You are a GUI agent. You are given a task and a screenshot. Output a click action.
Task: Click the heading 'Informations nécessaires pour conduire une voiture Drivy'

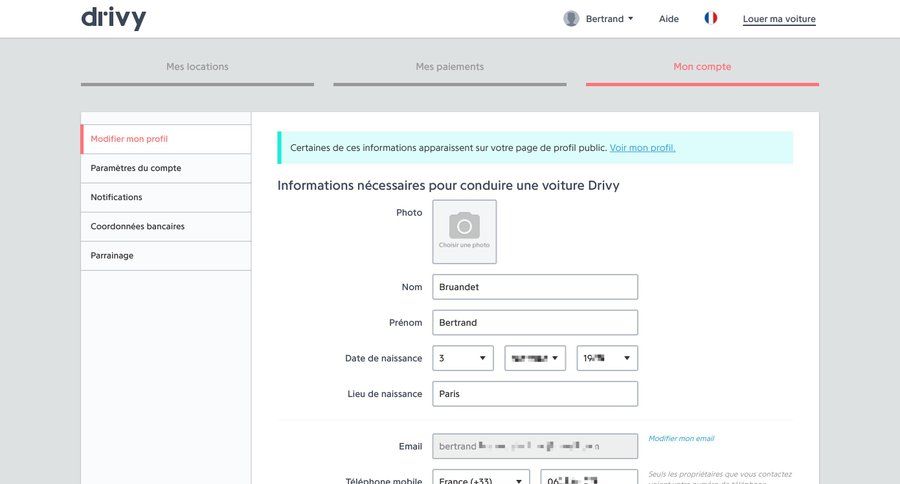448,185
